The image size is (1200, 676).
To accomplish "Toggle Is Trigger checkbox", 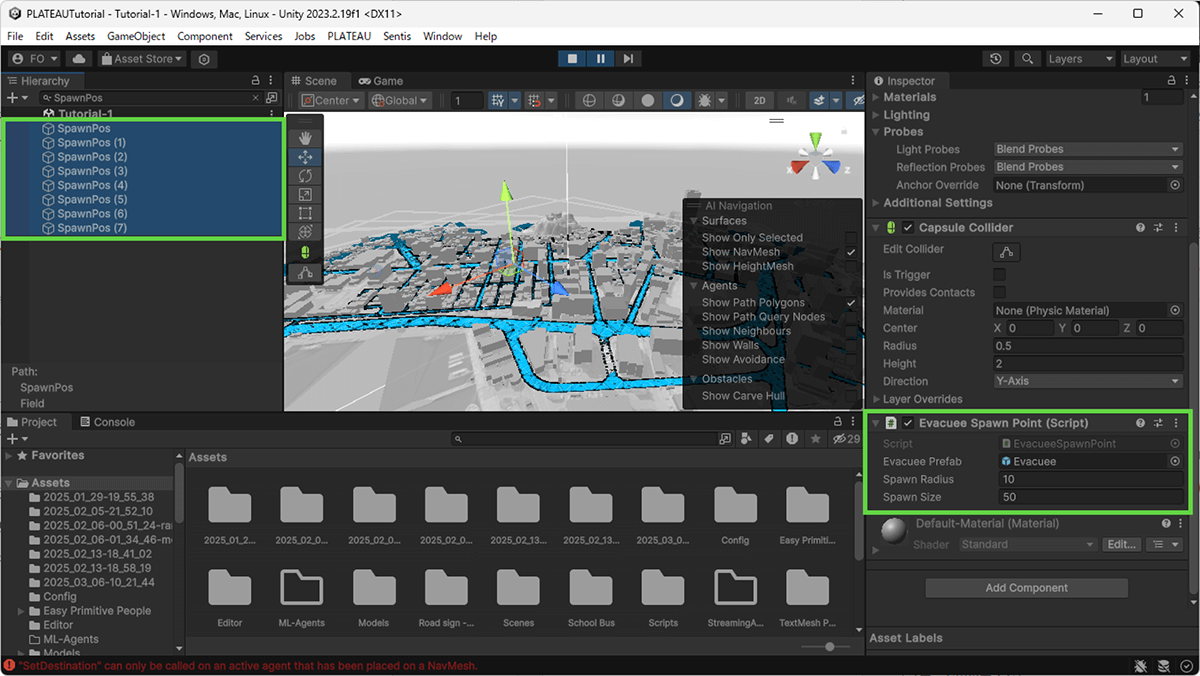I will coord(999,274).
